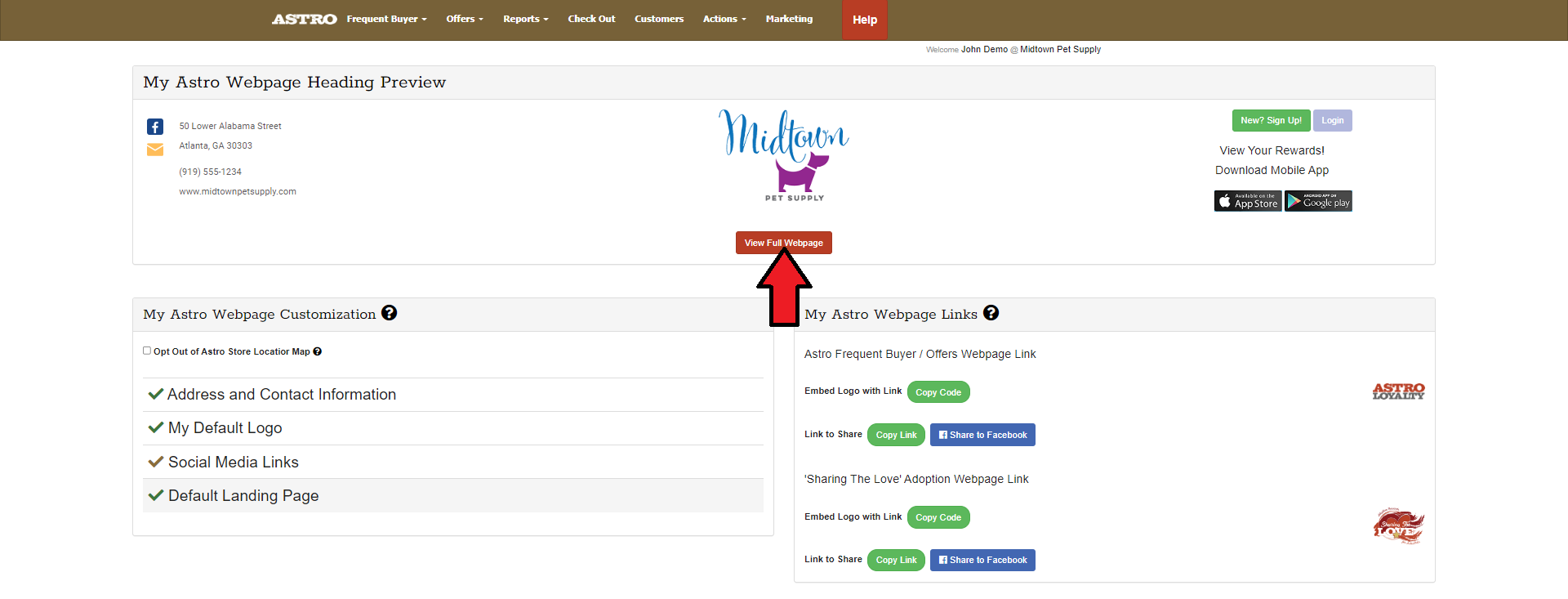Open the Apple App Store badge
This screenshot has width=1568, height=599.
(1247, 201)
